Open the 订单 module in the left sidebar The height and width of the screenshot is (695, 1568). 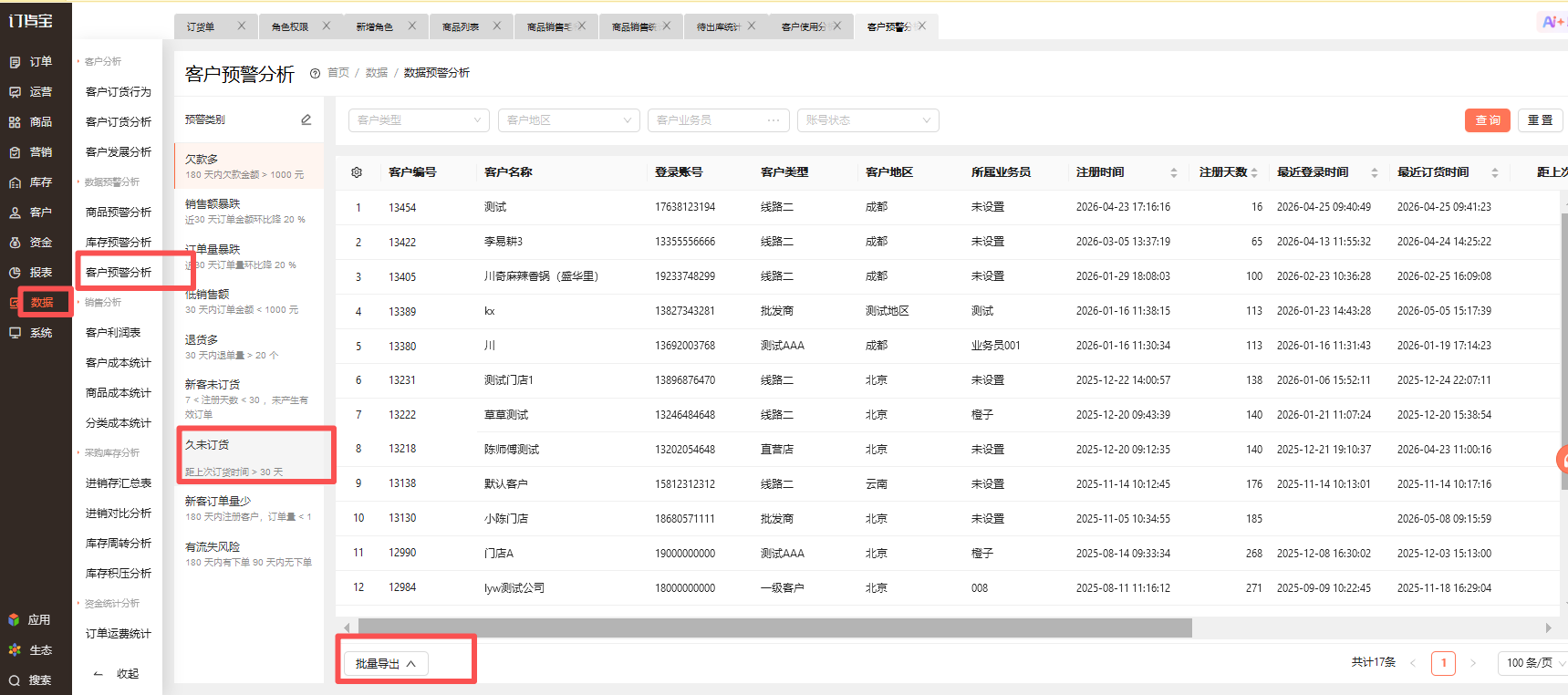(31, 62)
